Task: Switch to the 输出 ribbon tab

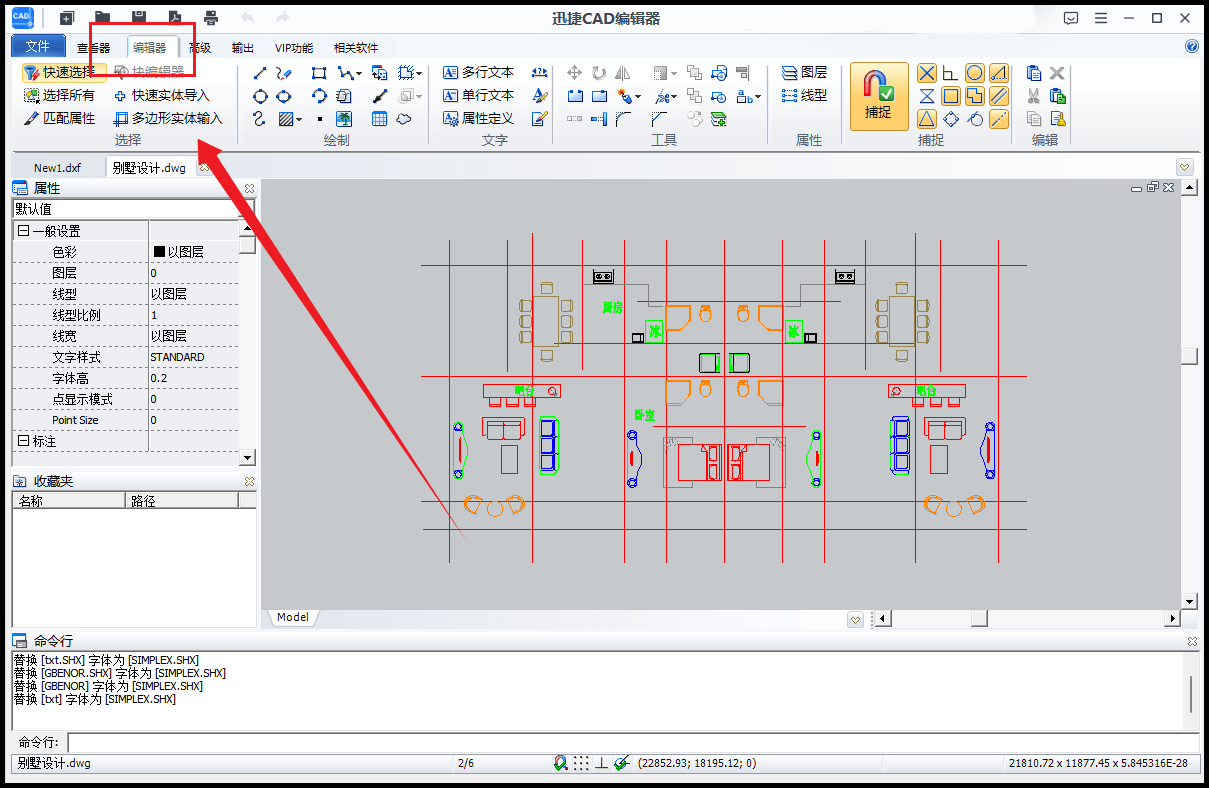Action: [242, 47]
